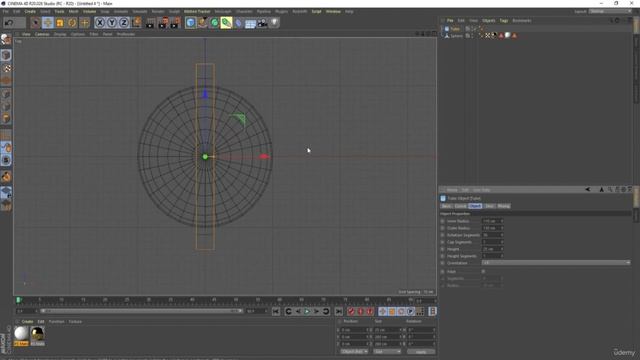Enable Texture mode in left palette
The width and height of the screenshot is (640, 360).
pyautogui.click(x=6, y=68)
